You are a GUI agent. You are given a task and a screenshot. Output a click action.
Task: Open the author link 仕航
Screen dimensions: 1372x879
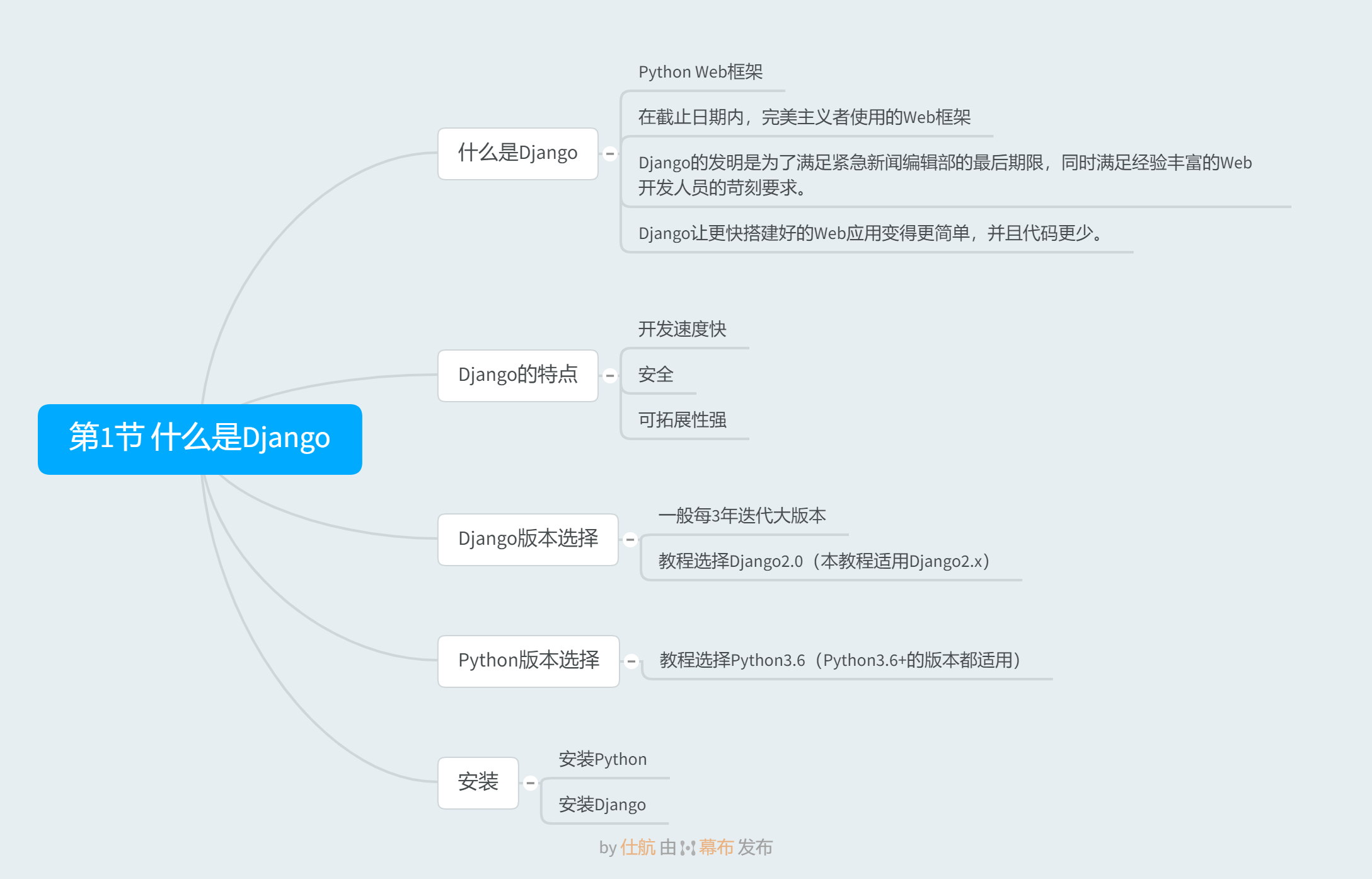[x=638, y=847]
